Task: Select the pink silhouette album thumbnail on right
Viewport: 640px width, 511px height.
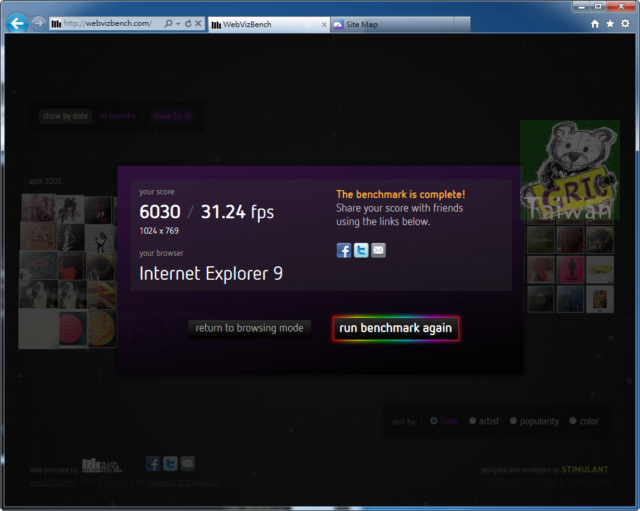Action: coord(571,269)
